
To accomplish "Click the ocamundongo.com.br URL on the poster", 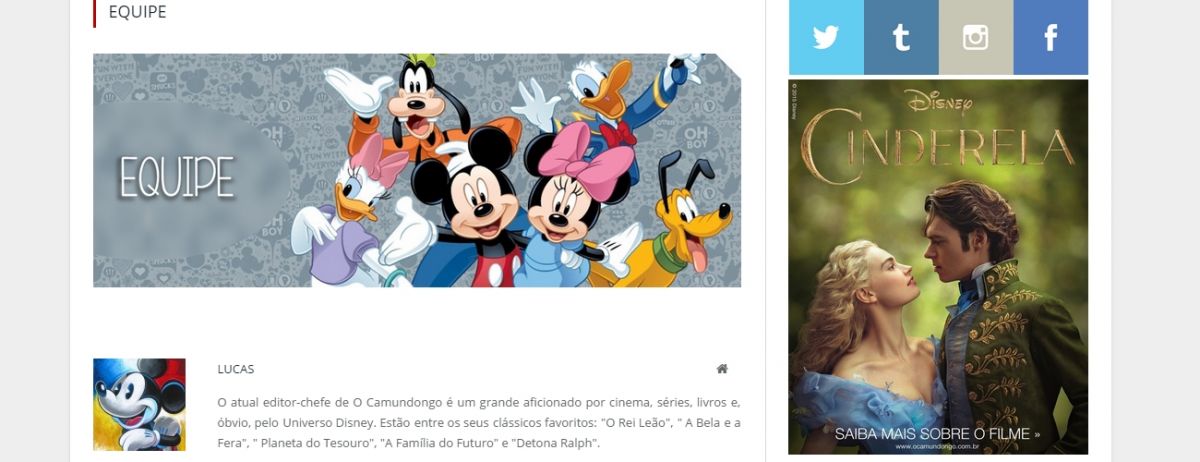I will (x=937, y=447).
